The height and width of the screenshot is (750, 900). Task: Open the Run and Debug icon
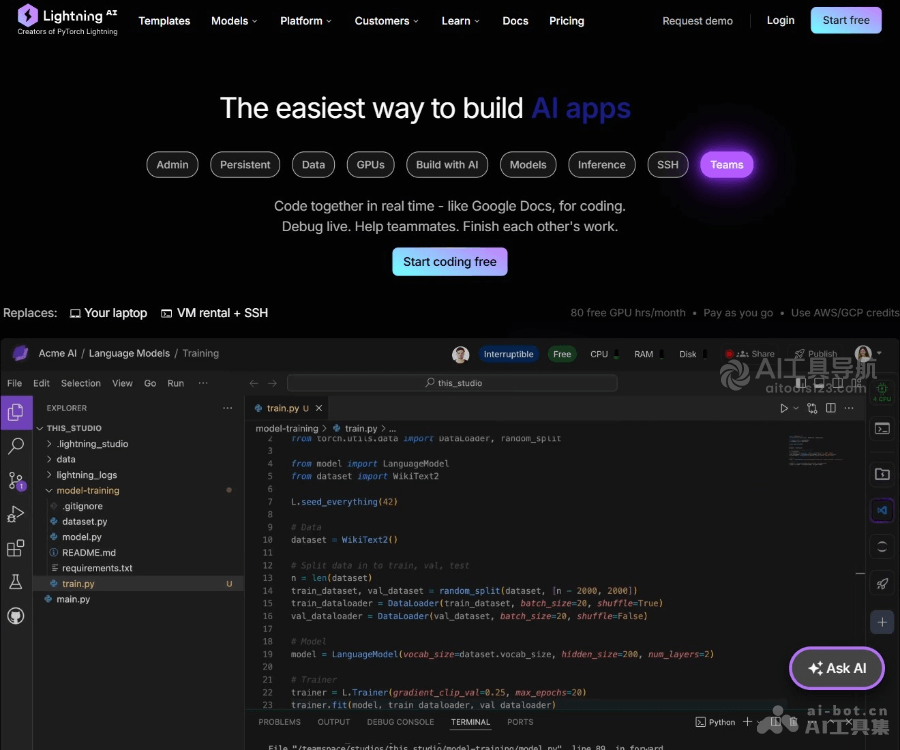click(16, 514)
